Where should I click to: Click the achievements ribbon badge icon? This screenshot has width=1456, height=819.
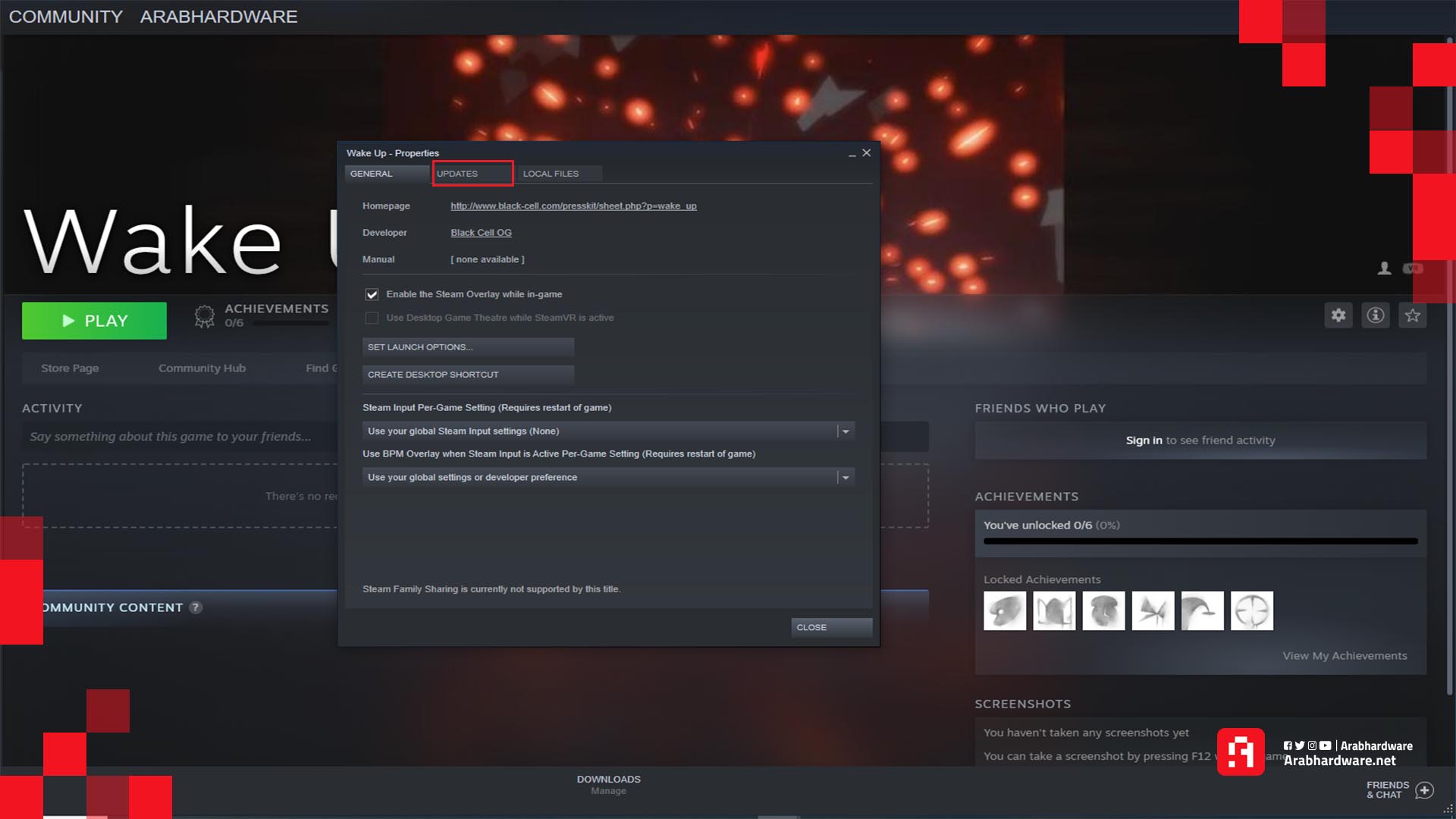tap(204, 316)
